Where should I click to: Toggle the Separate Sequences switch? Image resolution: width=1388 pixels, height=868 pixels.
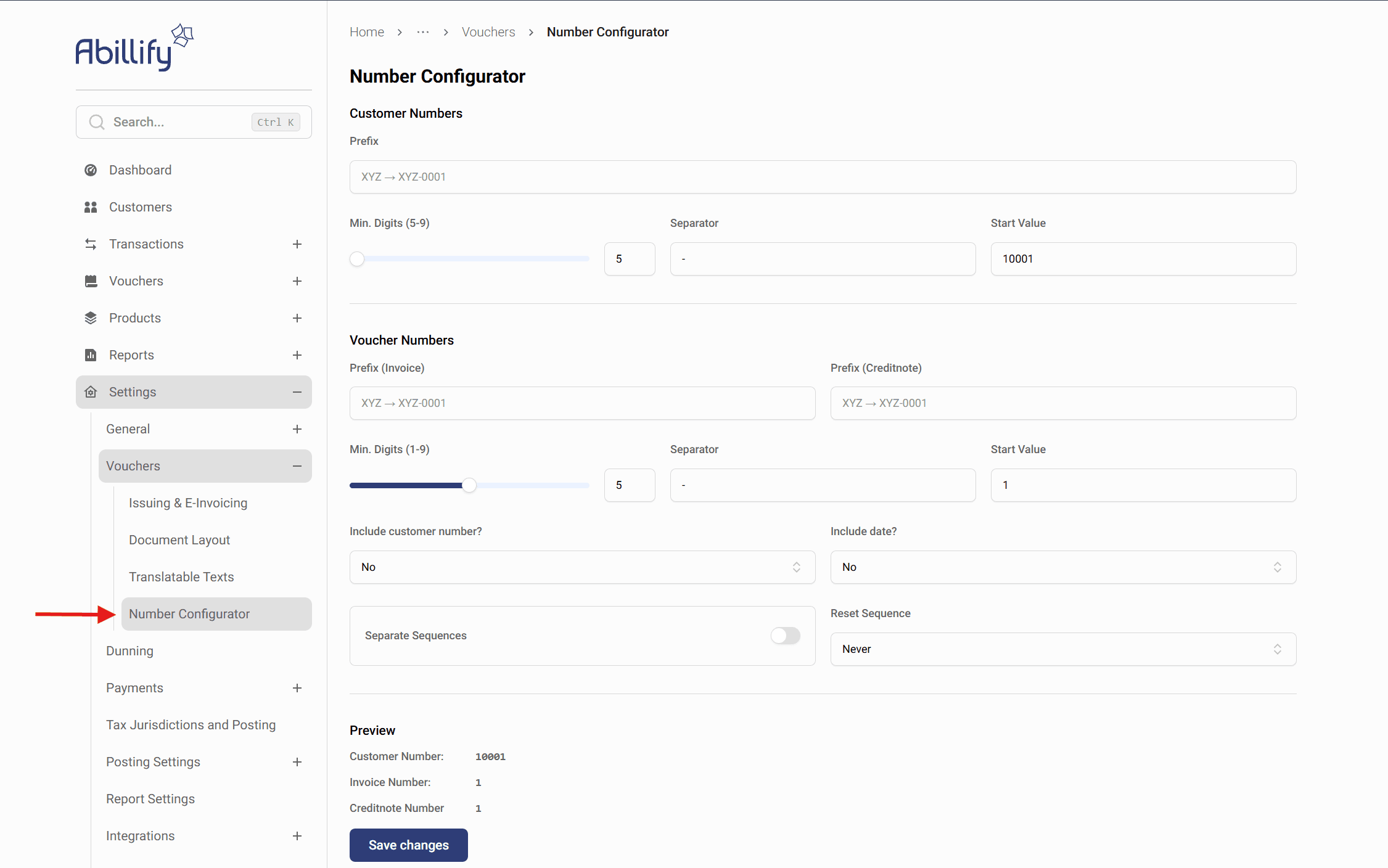pyautogui.click(x=785, y=636)
